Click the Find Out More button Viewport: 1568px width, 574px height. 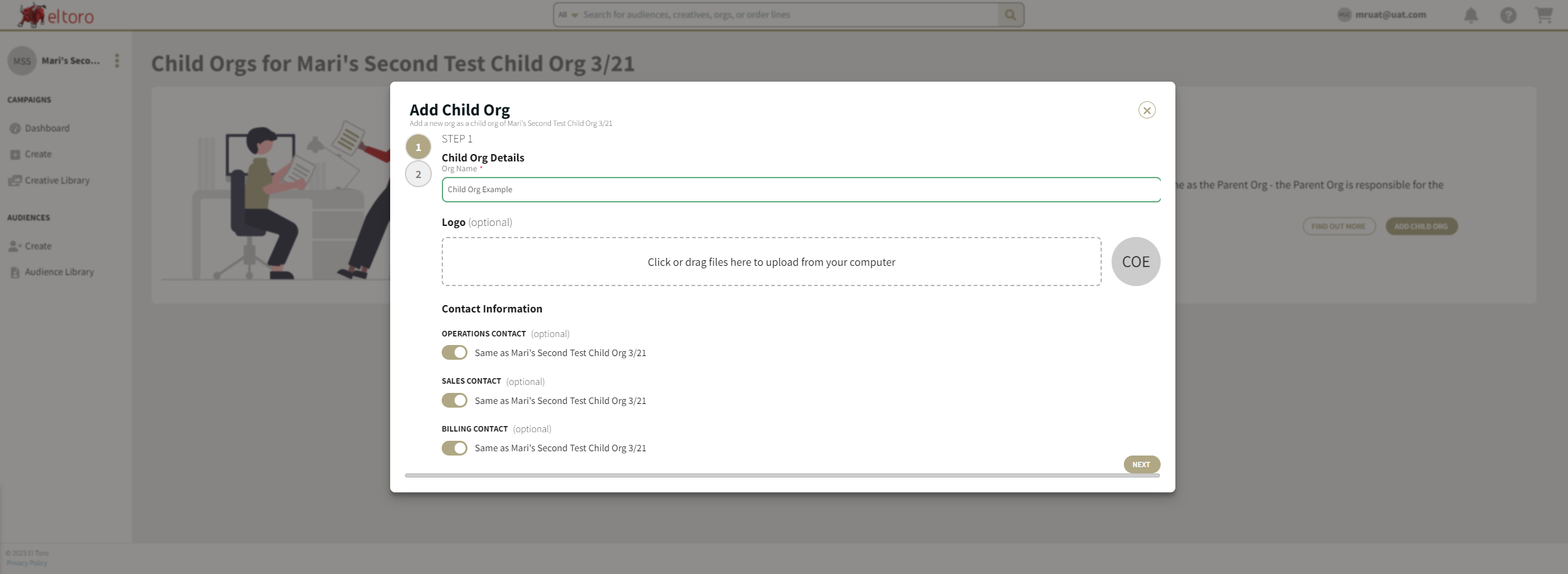[x=1339, y=227]
